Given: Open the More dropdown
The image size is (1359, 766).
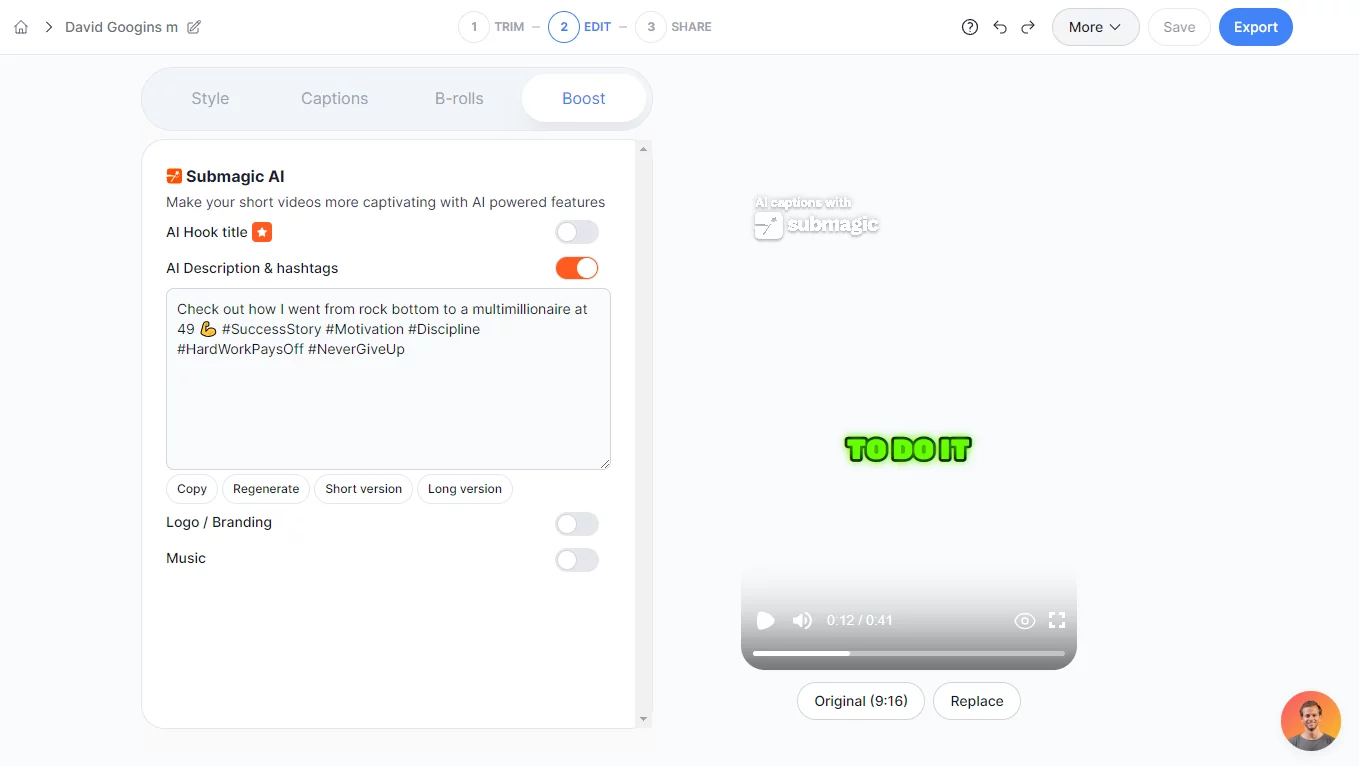Looking at the screenshot, I should point(1095,27).
